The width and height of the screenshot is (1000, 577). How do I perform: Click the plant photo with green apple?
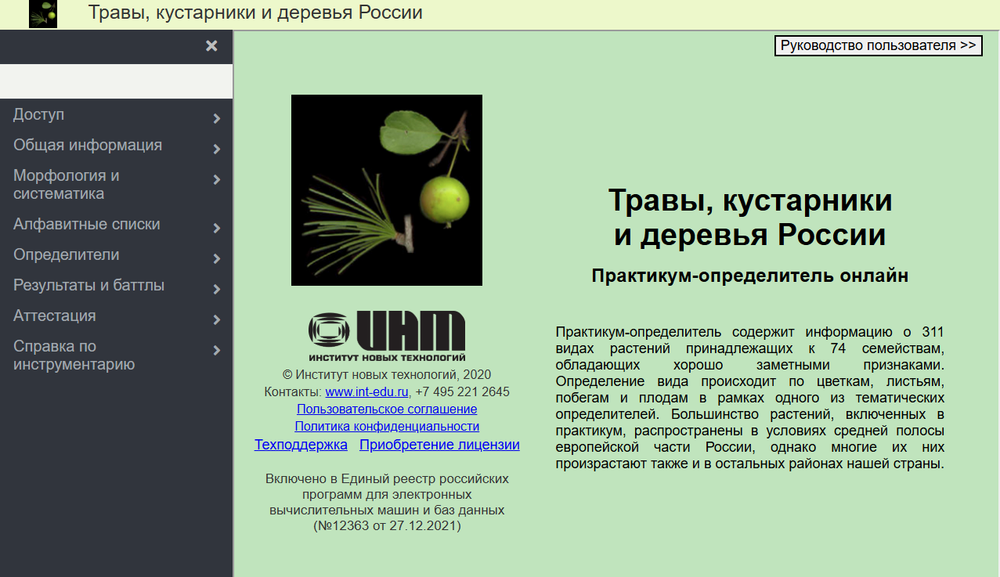[386, 190]
